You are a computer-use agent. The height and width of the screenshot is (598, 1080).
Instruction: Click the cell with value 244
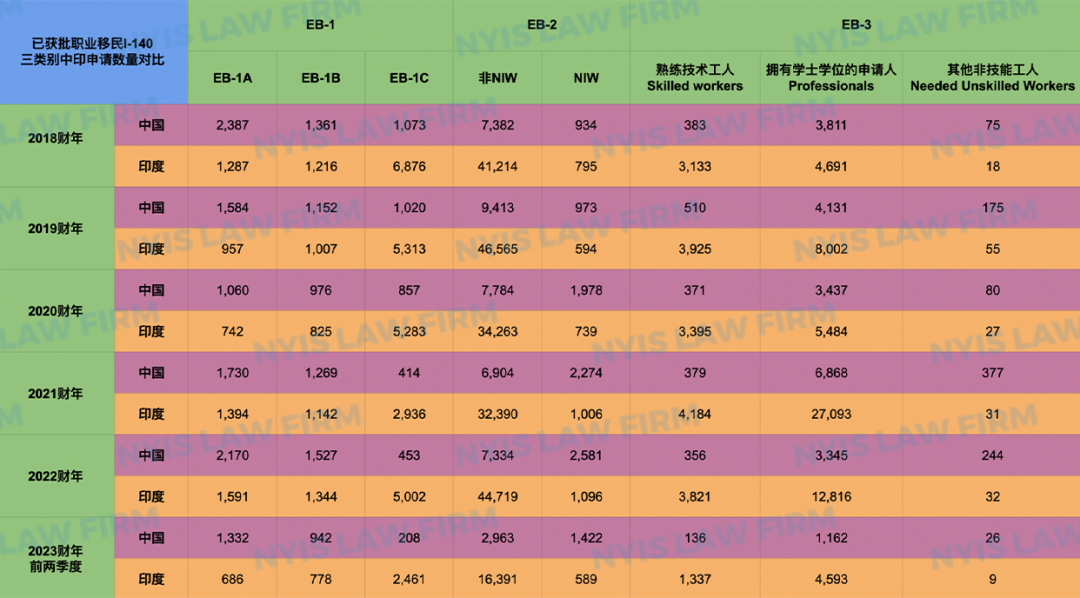(992, 455)
